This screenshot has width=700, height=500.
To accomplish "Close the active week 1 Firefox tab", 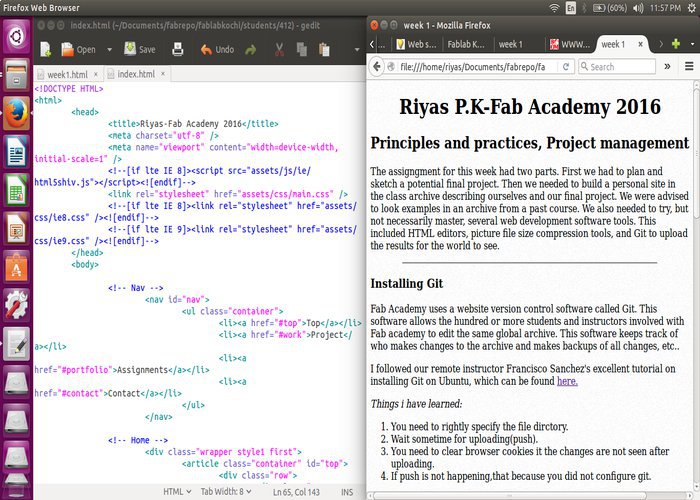I will coord(640,44).
